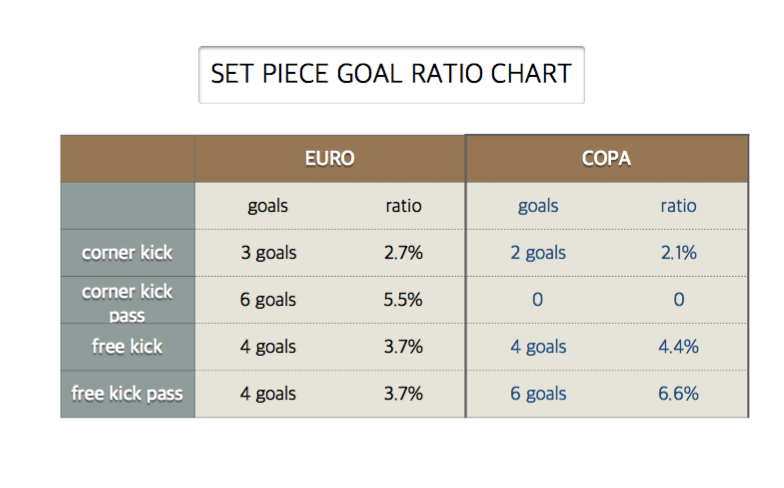Click the COPA 4.4% ratio cell
784x488 pixels.
(x=678, y=347)
